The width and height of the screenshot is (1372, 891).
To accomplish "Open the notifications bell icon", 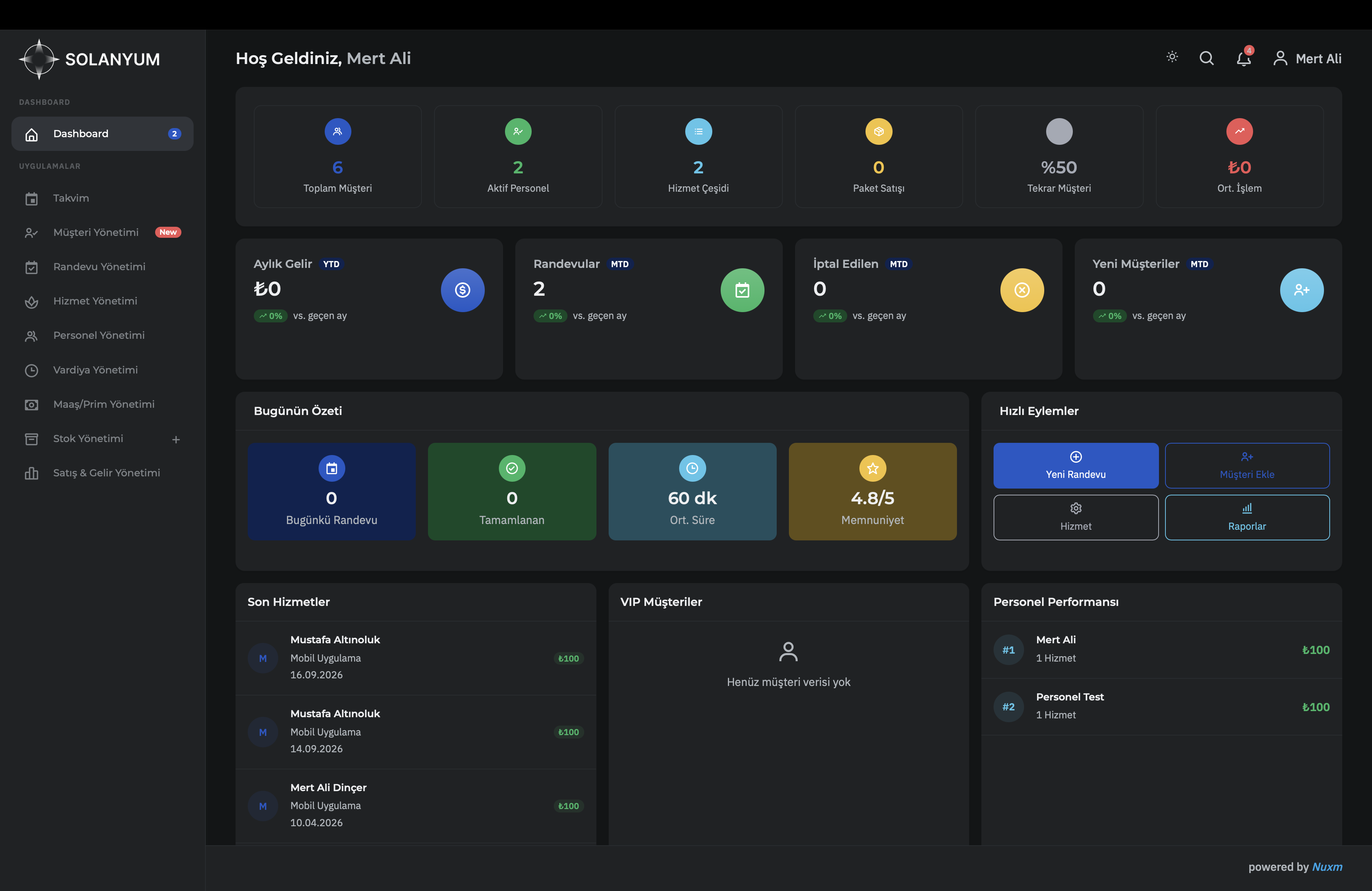I will coord(1244,58).
